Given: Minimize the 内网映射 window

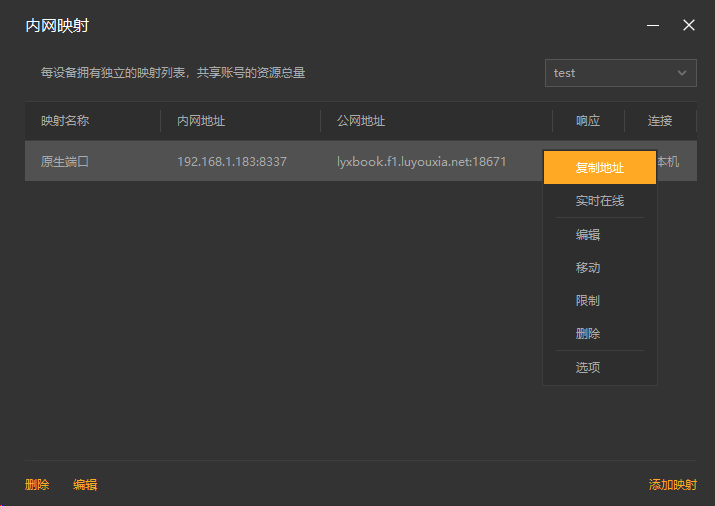Looking at the screenshot, I should [653, 25].
